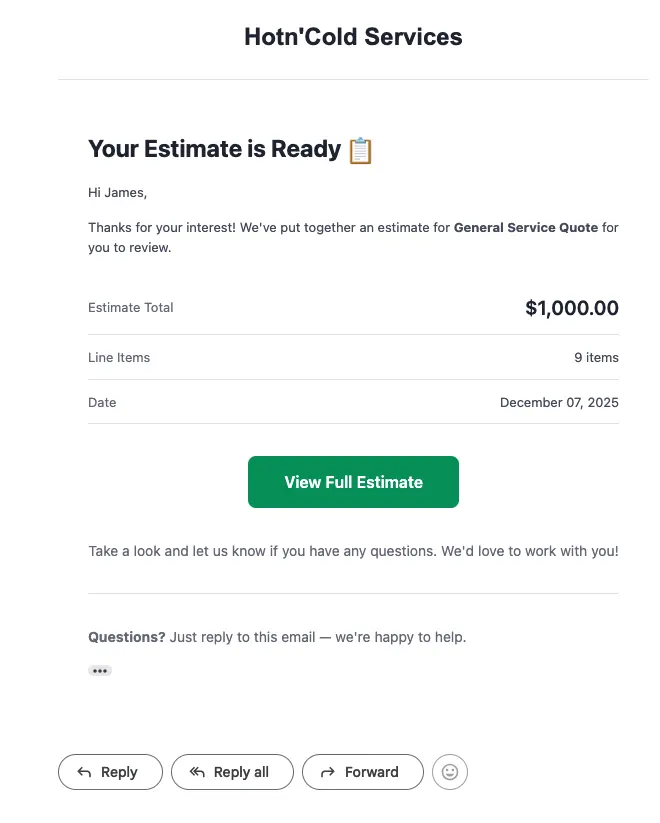The height and width of the screenshot is (823, 660).
Task: Reply to the estimate email
Action: (110, 771)
